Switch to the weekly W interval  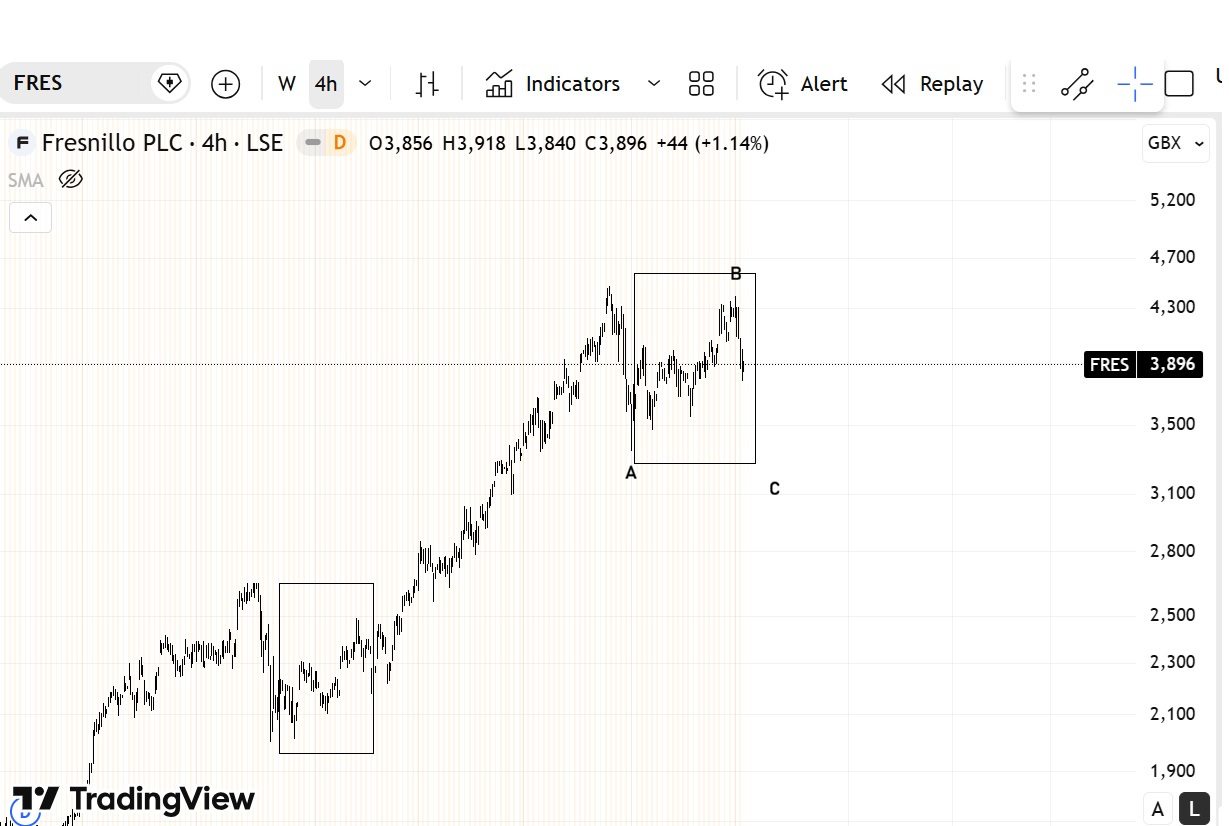(x=287, y=84)
